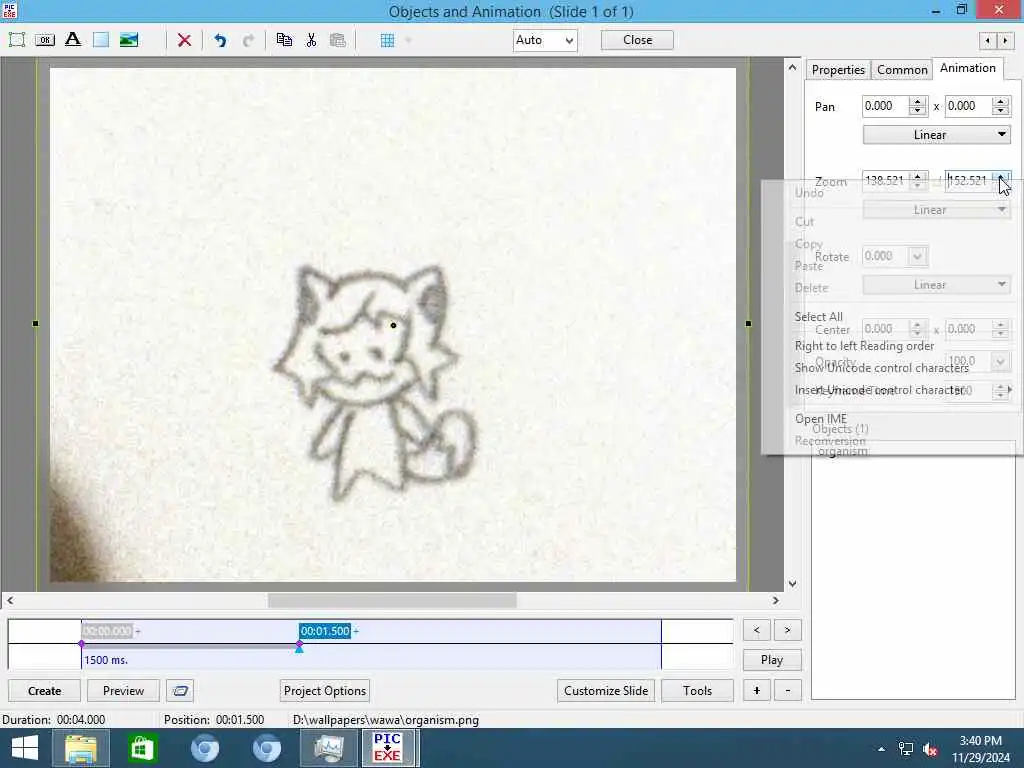Jump to previous keyframe with the < button
Image resolution: width=1024 pixels, height=768 pixels.
(756, 630)
